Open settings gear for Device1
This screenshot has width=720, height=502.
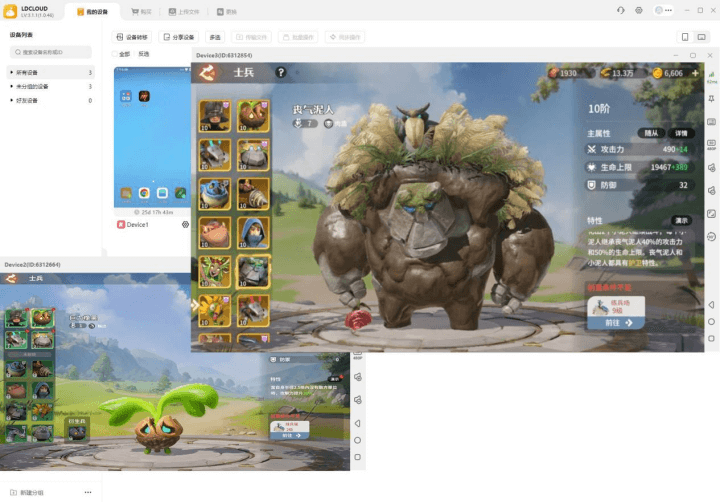pyautogui.click(x=185, y=225)
